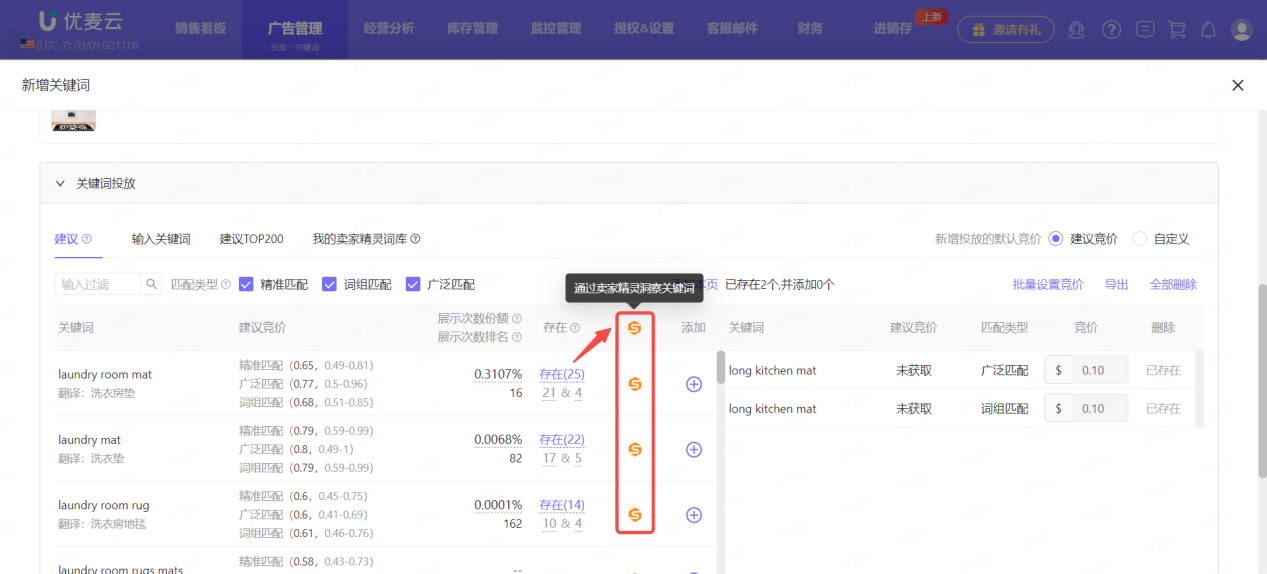Open the customer service headset icon
Screen dimensions: 1267x574
[1077, 30]
